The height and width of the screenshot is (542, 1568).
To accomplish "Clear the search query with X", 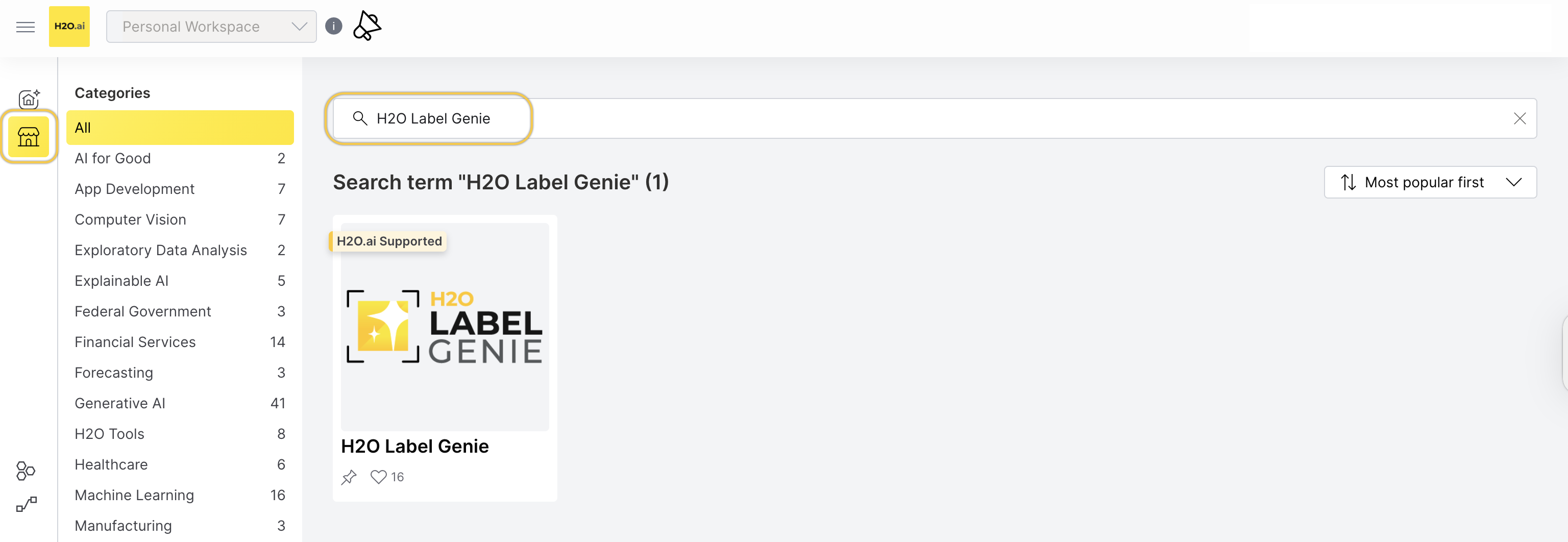I will tap(1520, 118).
